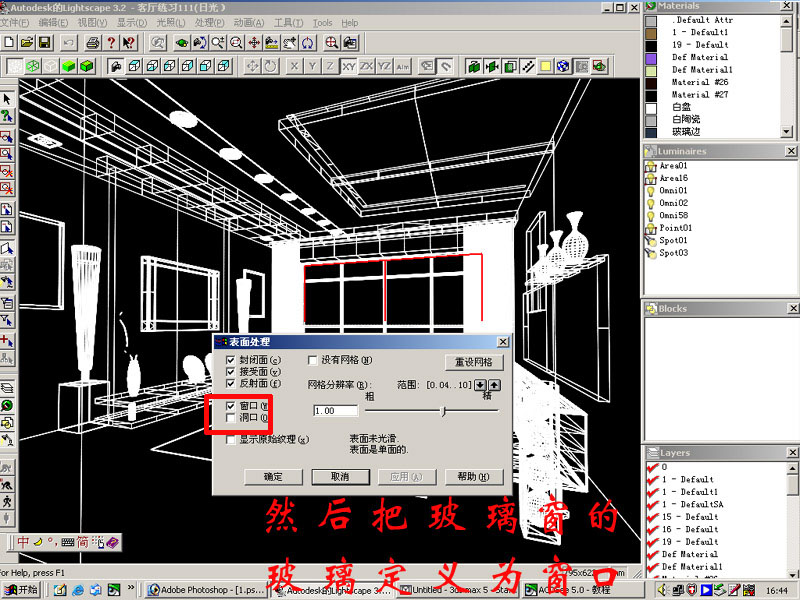Screen dimensions: 800x600
Task: Switch to wireframe display mode icon
Action: point(33,66)
